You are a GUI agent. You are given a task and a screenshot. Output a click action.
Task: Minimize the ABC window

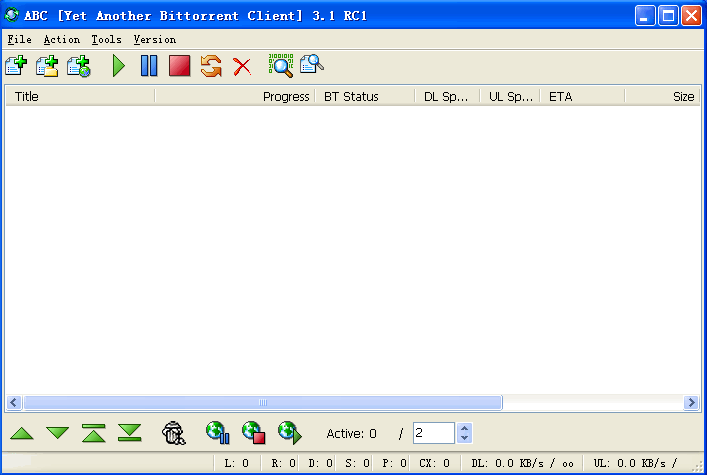[645, 16]
